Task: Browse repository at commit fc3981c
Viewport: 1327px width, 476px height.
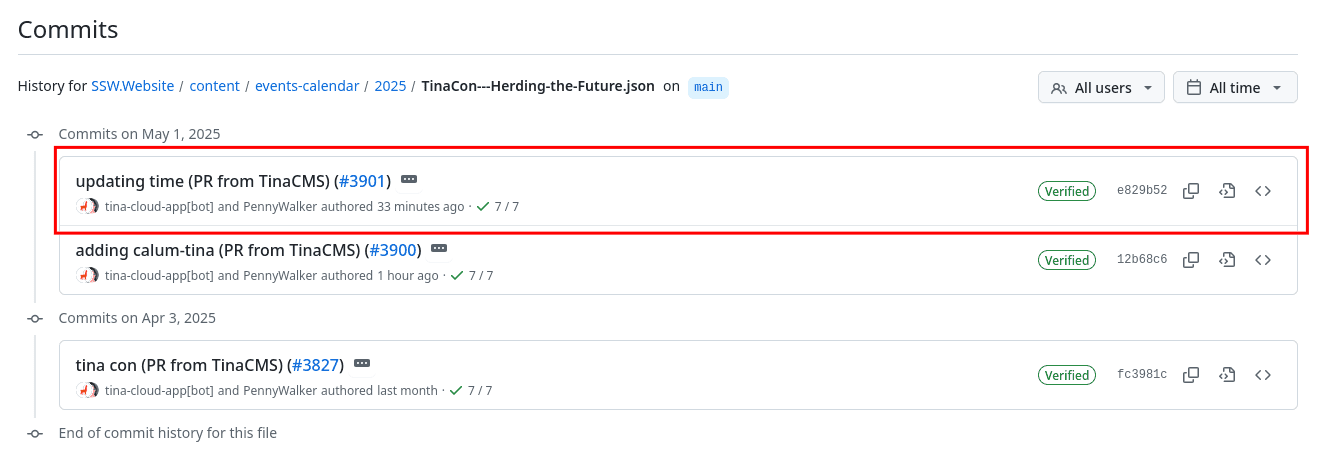Action: tap(1263, 375)
